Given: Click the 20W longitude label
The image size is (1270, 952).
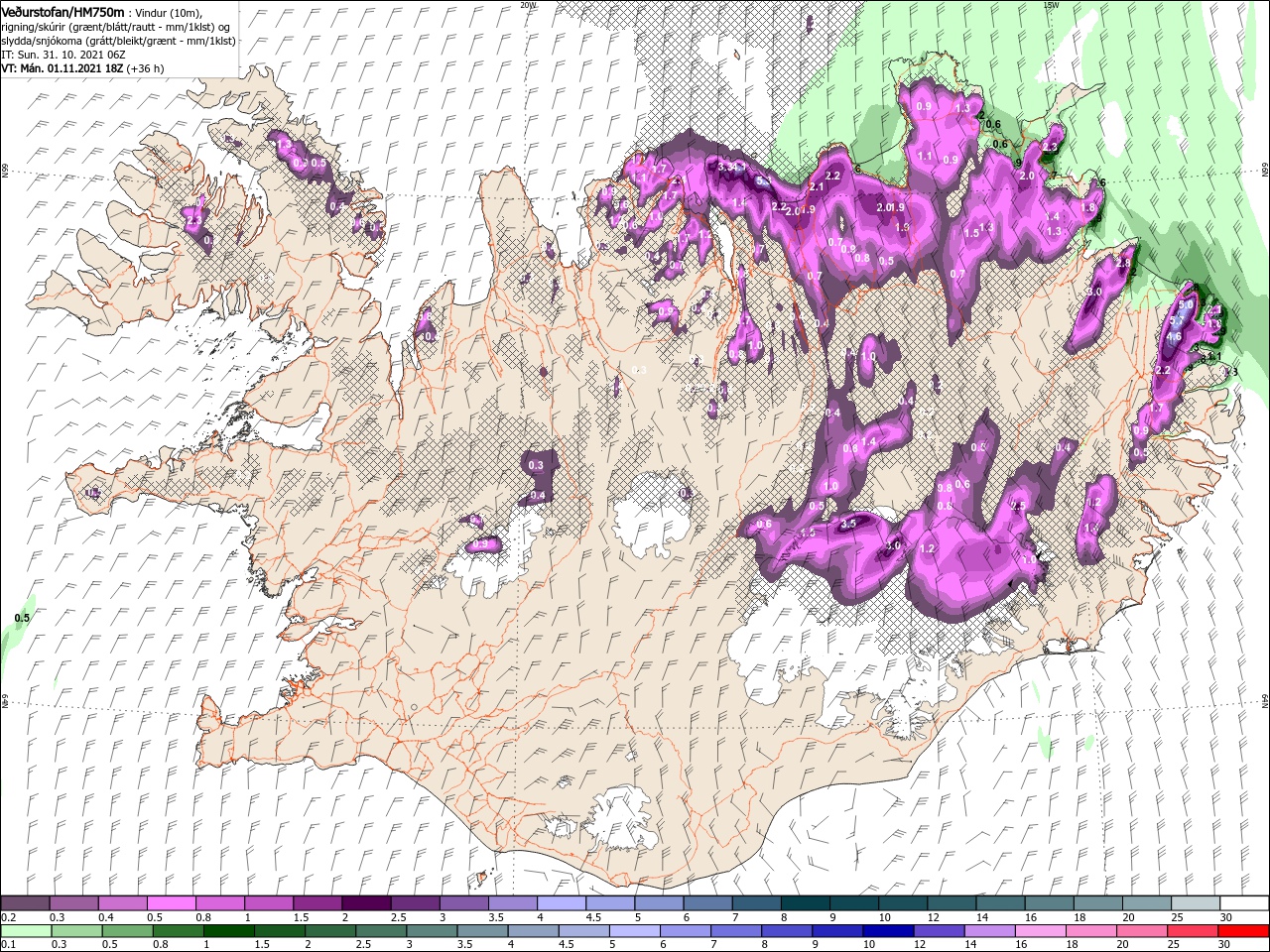Looking at the screenshot, I should (x=528, y=4).
